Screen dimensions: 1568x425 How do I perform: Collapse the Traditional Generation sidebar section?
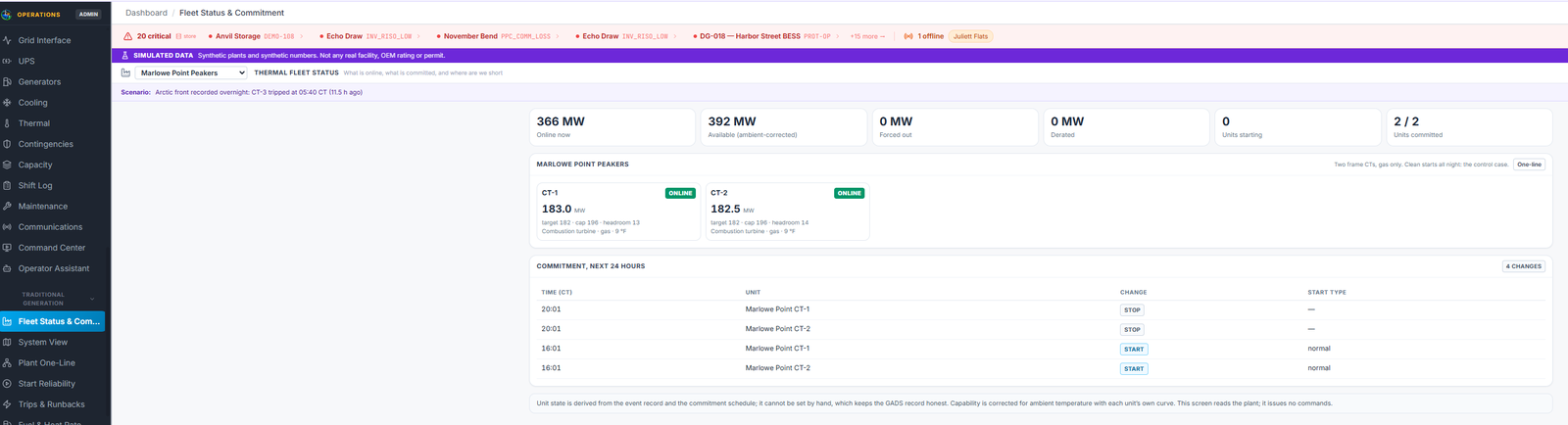coord(92,299)
